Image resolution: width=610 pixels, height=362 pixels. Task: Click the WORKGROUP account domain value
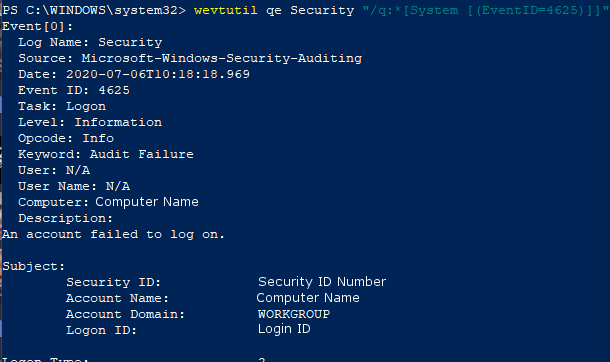[x=294, y=314]
